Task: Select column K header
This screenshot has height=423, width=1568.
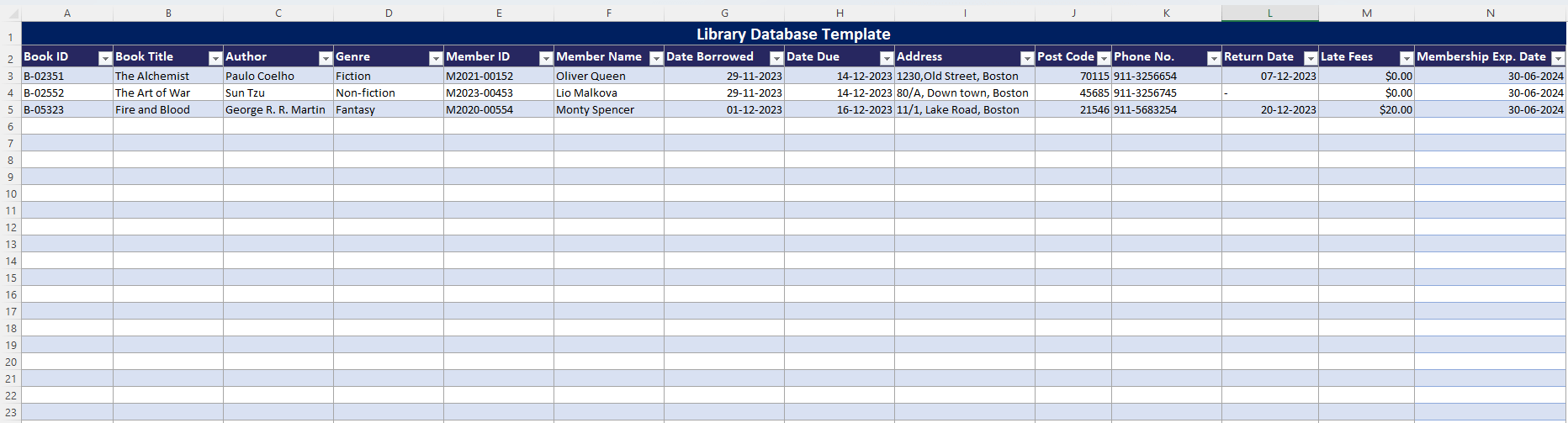Action: (x=1167, y=13)
